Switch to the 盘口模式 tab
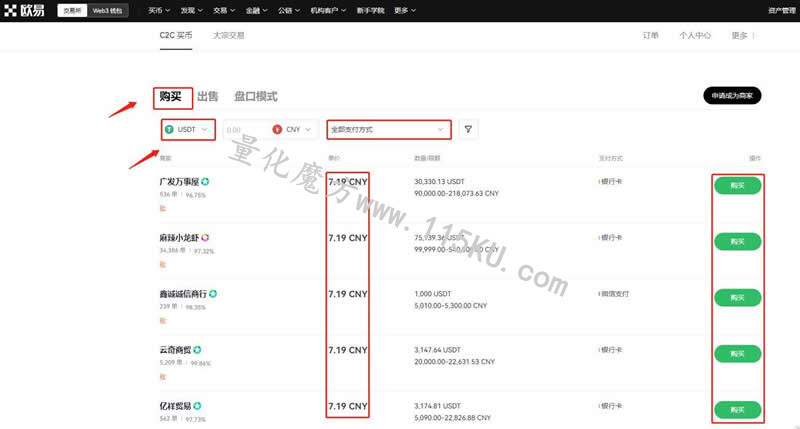This screenshot has height=429, width=800. [x=256, y=96]
